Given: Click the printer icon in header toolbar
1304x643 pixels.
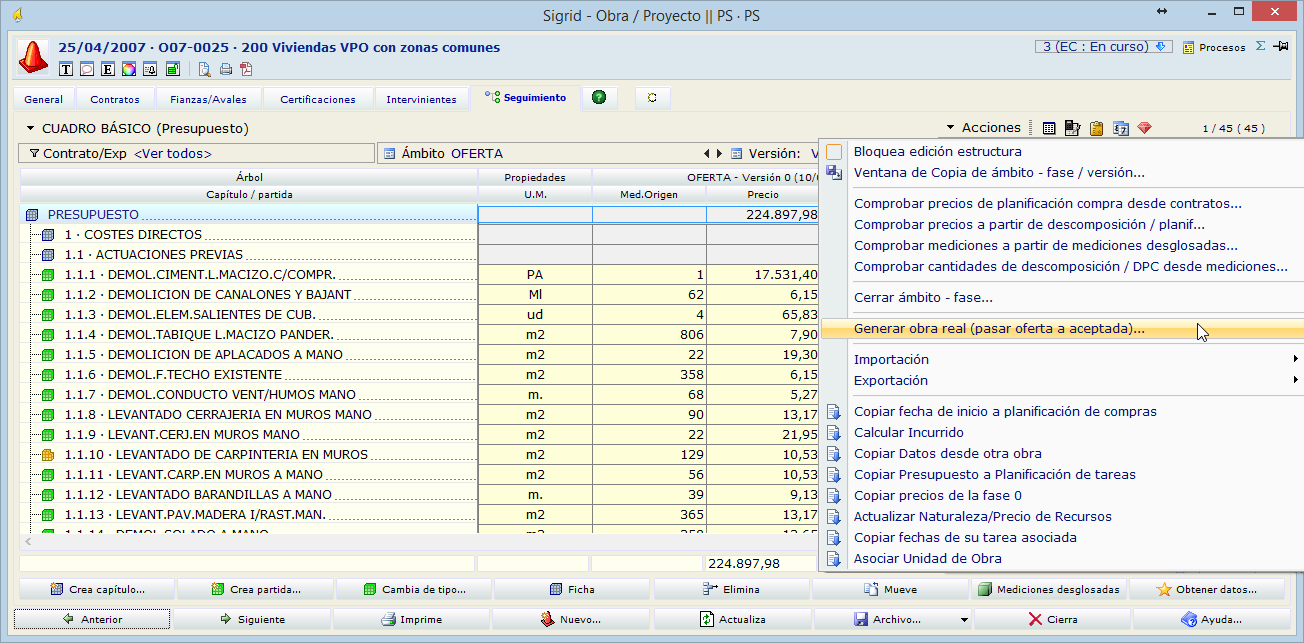Looking at the screenshot, I should (x=226, y=69).
